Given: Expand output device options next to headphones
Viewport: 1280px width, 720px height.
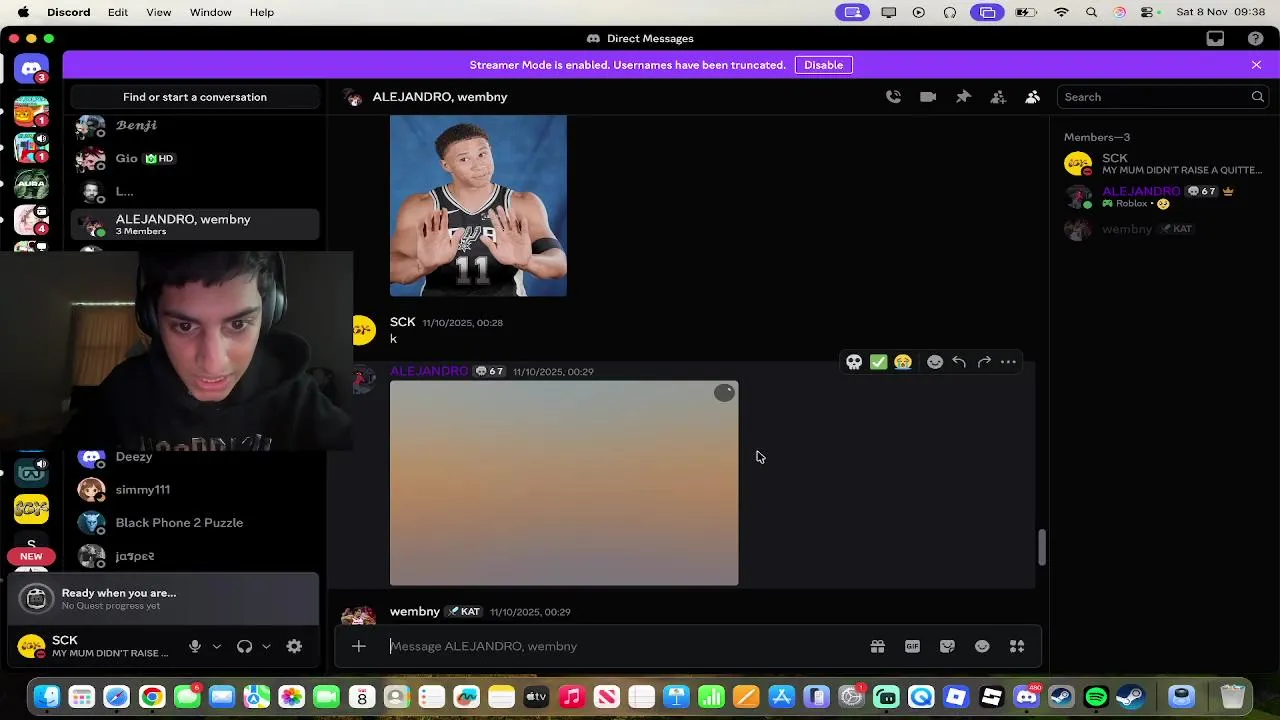Looking at the screenshot, I should tap(266, 647).
